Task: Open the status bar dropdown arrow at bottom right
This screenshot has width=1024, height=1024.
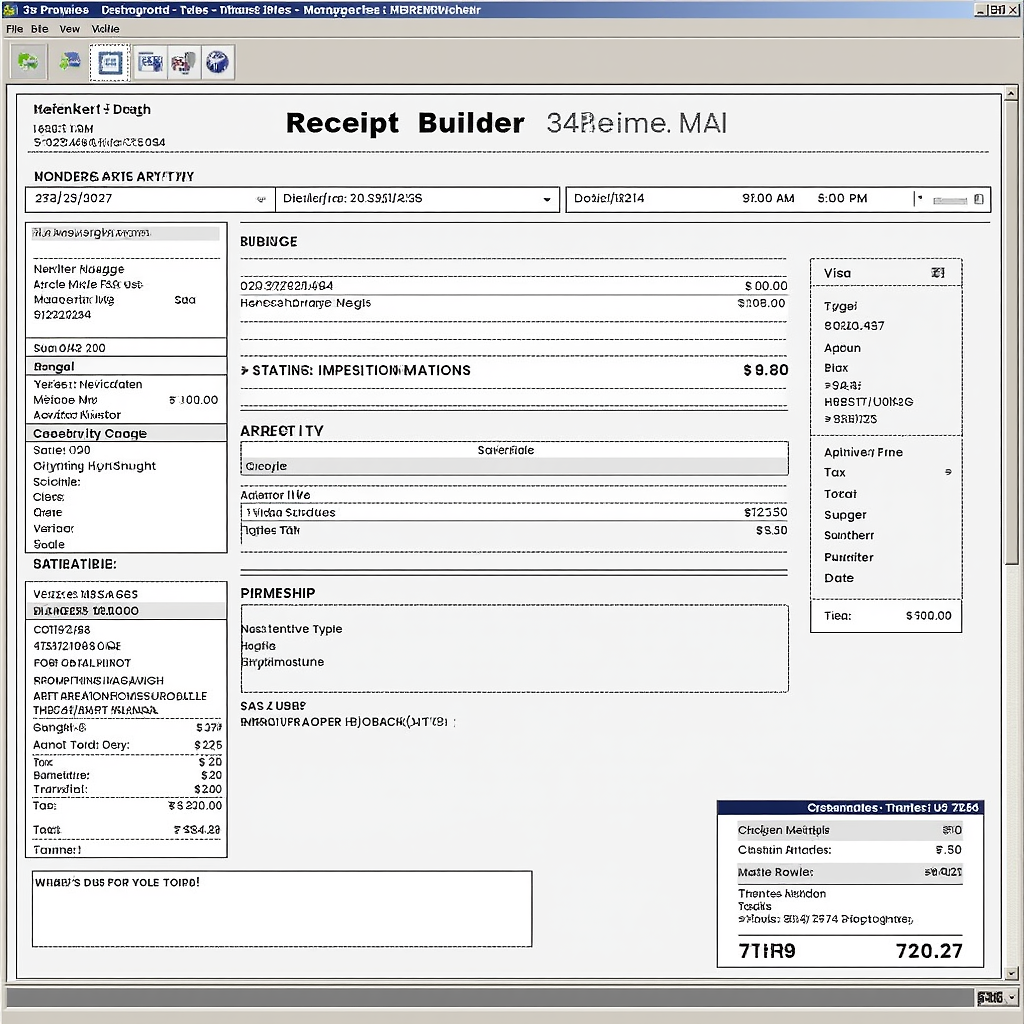Action: (x=1012, y=997)
